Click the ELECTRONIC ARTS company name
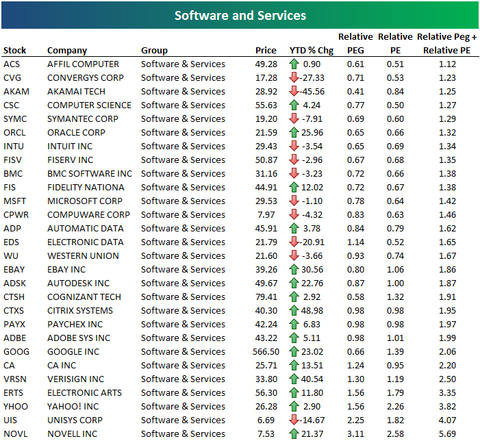This screenshot has height=441, width=480. pyautogui.click(x=85, y=393)
